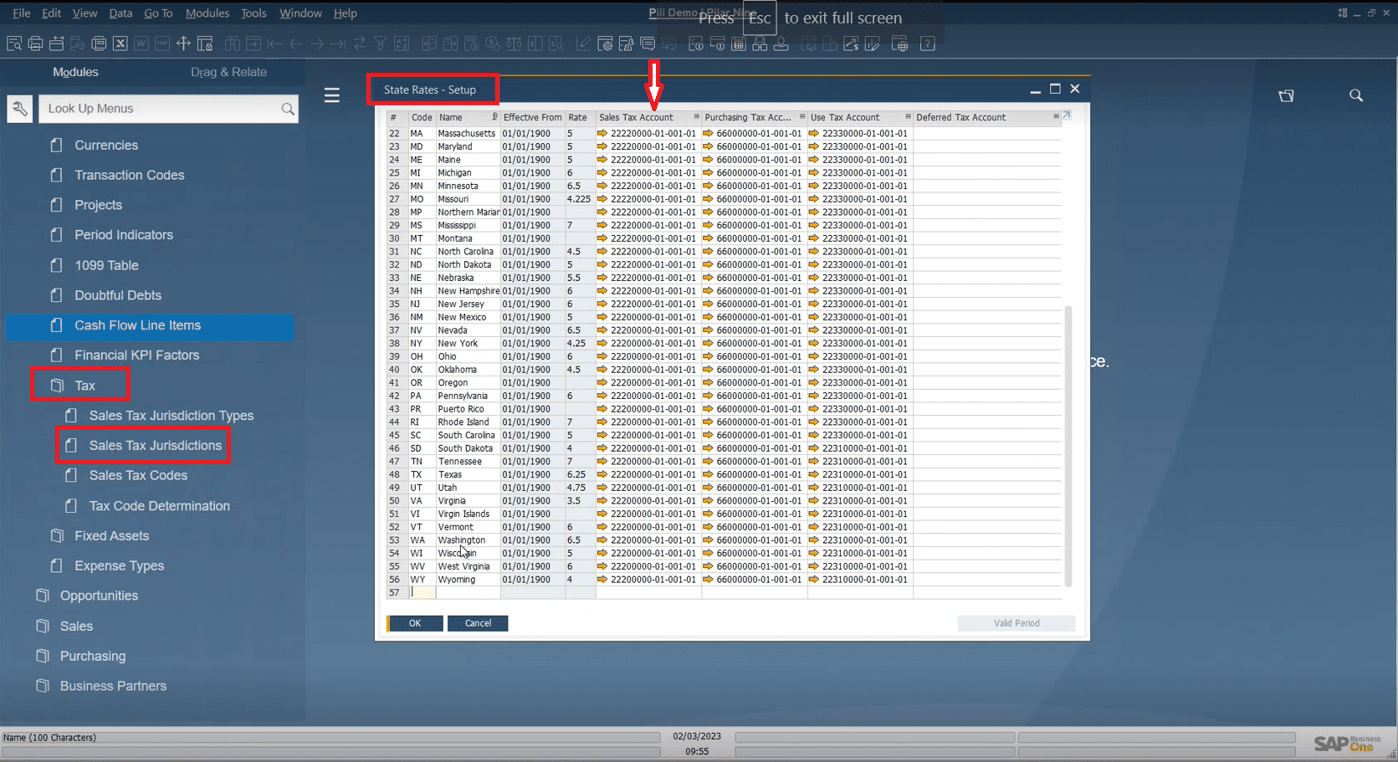Collapse the Tax tree item
This screenshot has width=1398, height=762.
pos(85,384)
